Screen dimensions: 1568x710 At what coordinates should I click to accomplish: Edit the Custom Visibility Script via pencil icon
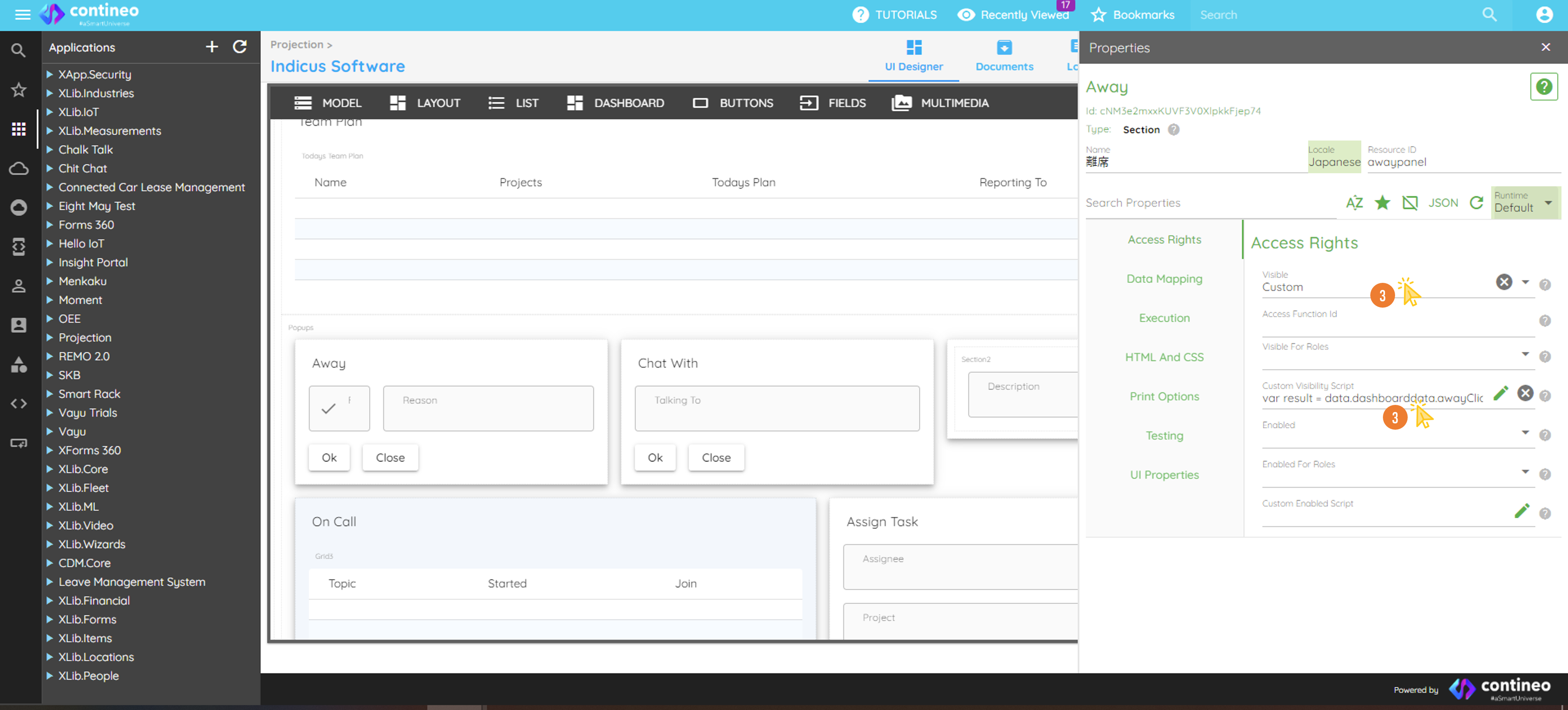[x=1500, y=394]
